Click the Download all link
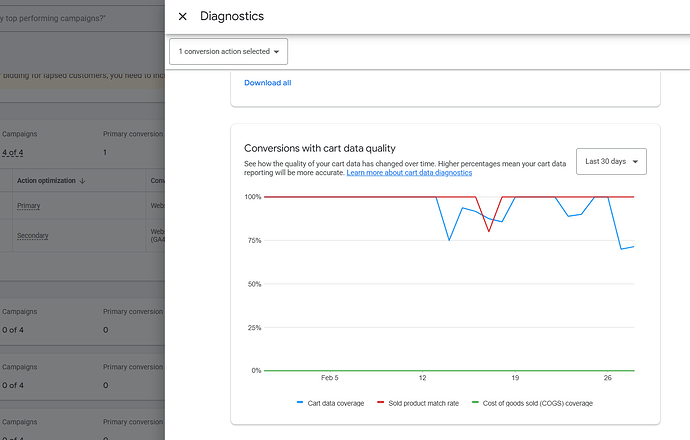The width and height of the screenshot is (690, 440). click(268, 83)
